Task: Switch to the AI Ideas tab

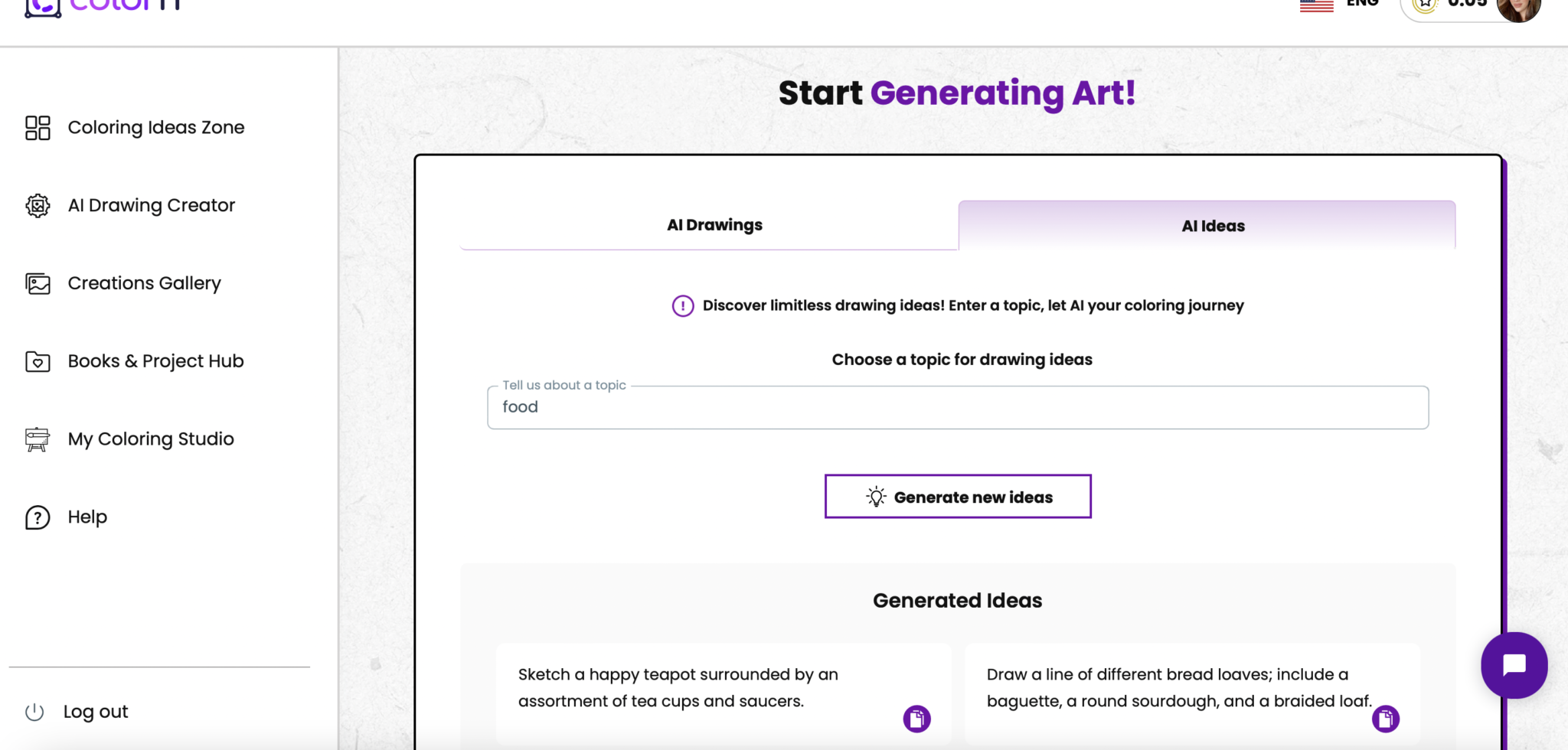Action: (1212, 225)
